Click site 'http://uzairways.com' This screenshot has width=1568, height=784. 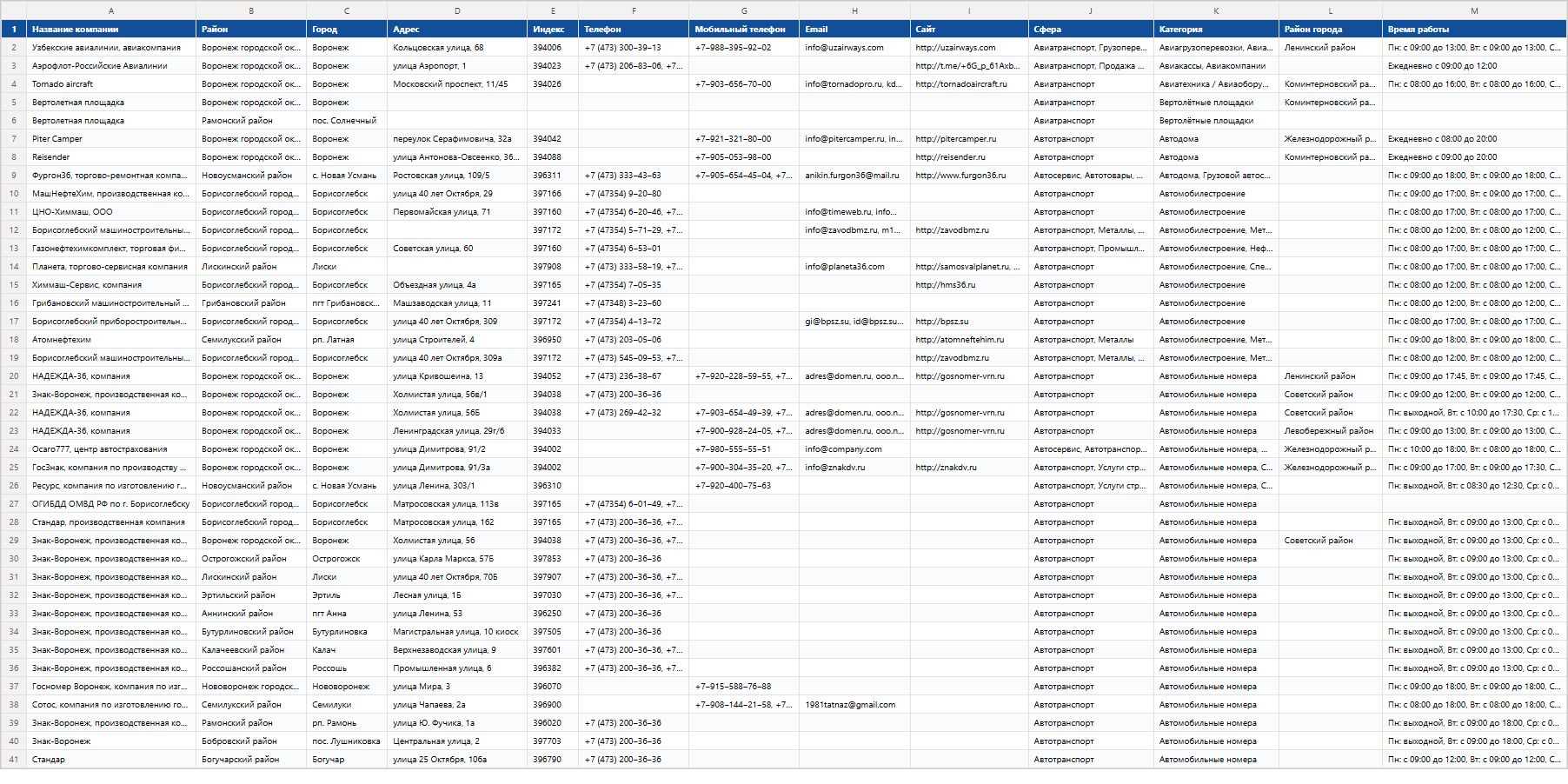[969, 48]
